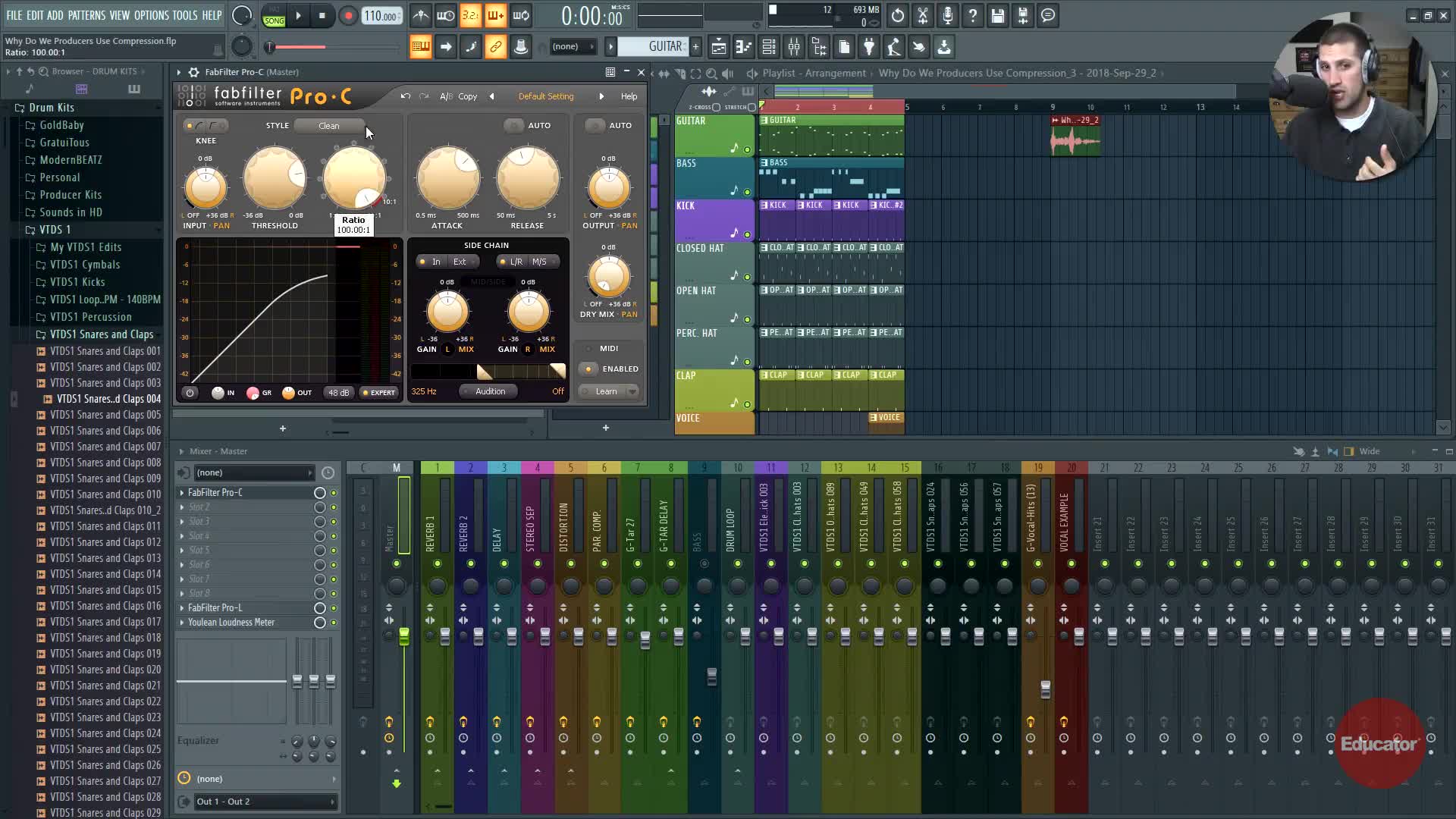This screenshot has height=819, width=1456.
Task: Open the Piano roll view icon
Action: [743, 47]
